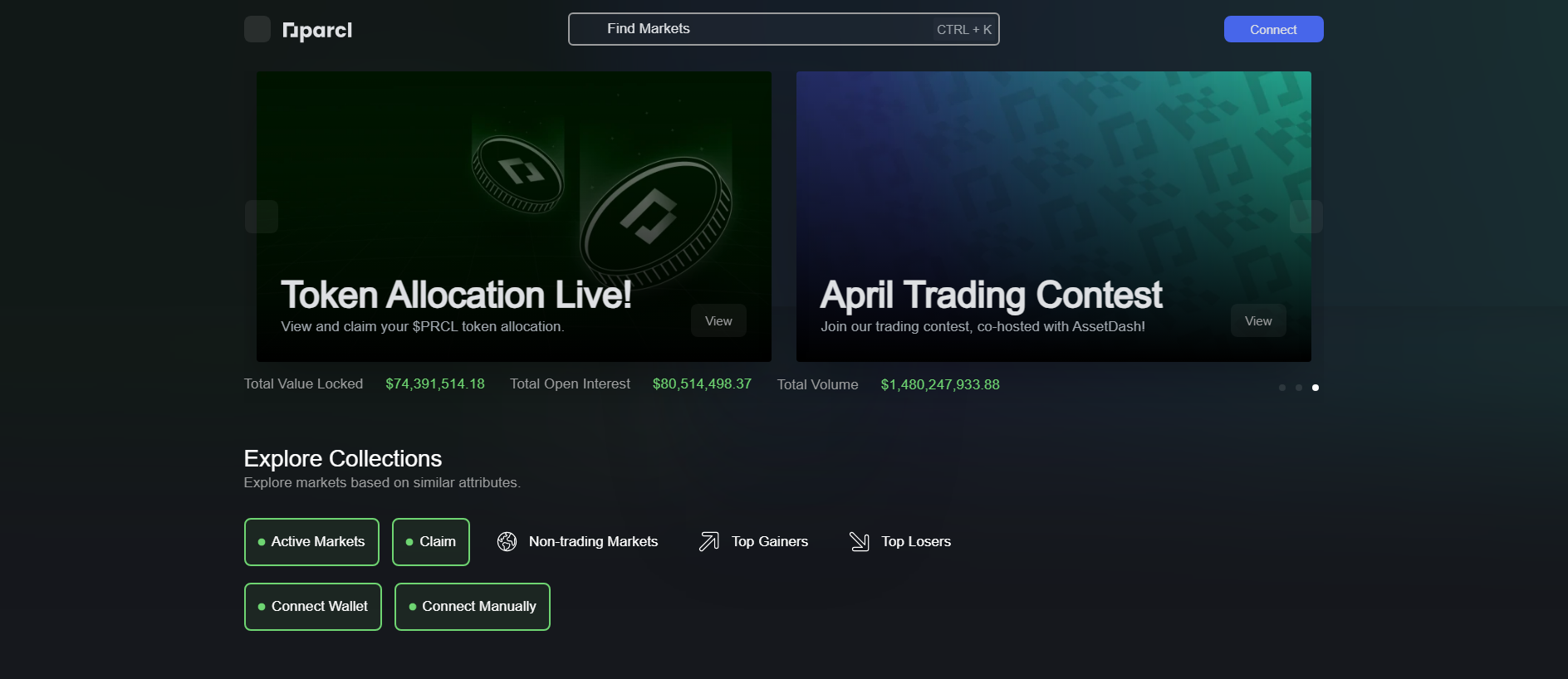Screen dimensions: 1568x679
Task: Select the Claim collection
Action: coord(431,542)
